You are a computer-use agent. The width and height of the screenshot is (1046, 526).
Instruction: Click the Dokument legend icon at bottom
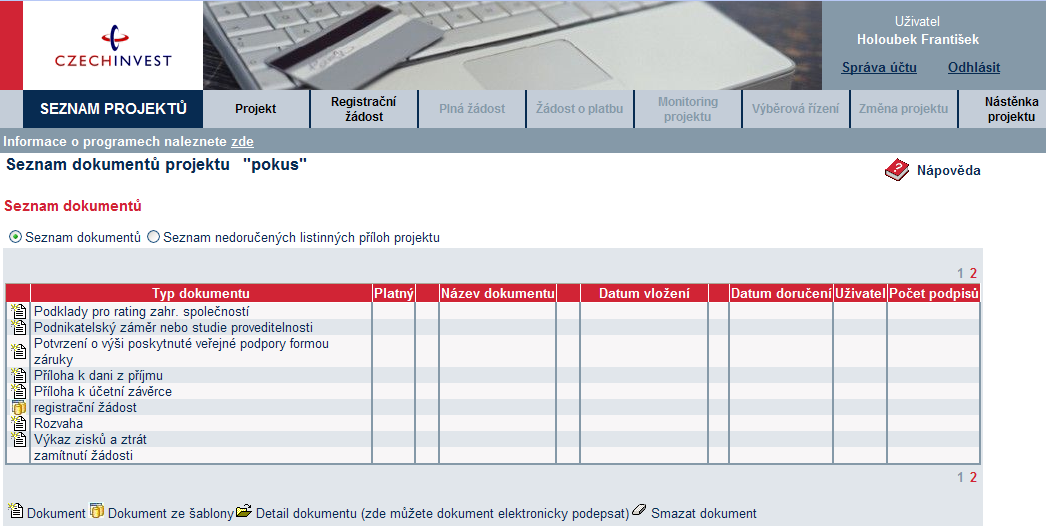pyautogui.click(x=15, y=511)
